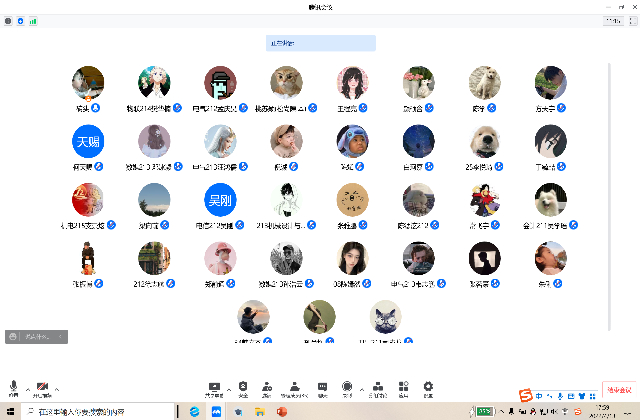The image size is (640, 420).
Task: Open the Chat icon in meeting toolbar
Action: 322,388
